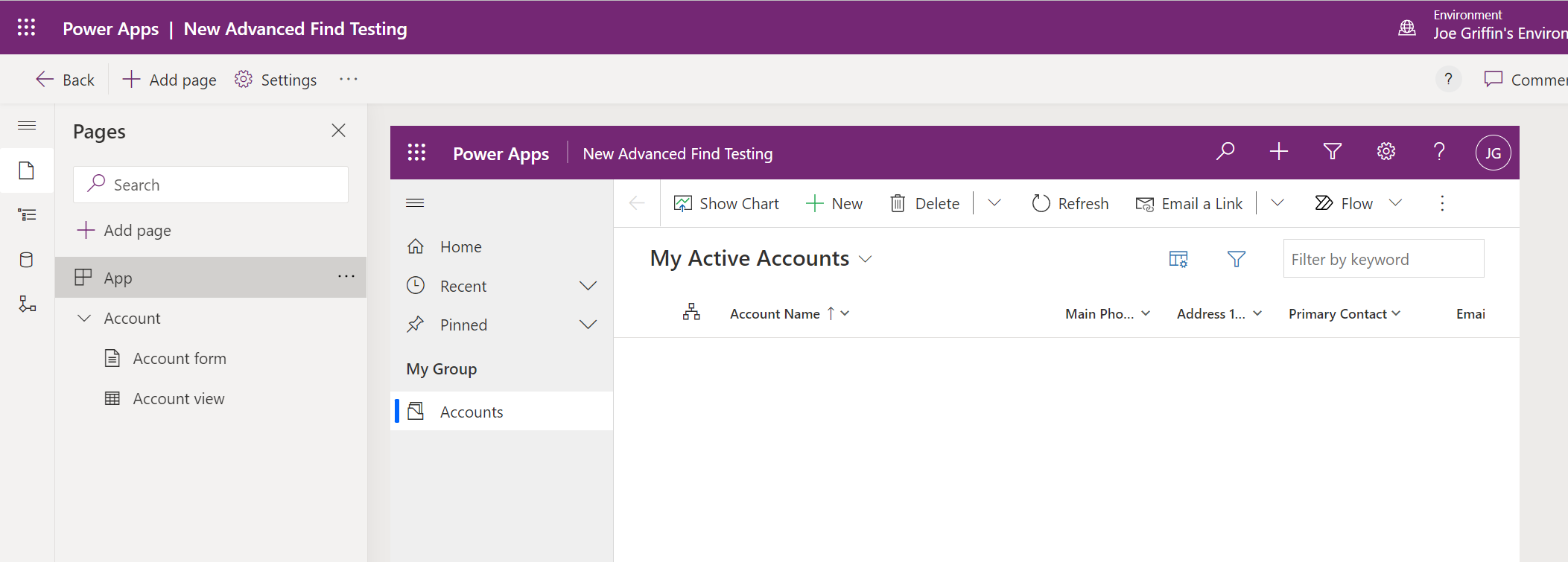Viewport: 1568px width, 562px height.
Task: Toggle the left rail hamburger menu
Action: click(x=27, y=126)
